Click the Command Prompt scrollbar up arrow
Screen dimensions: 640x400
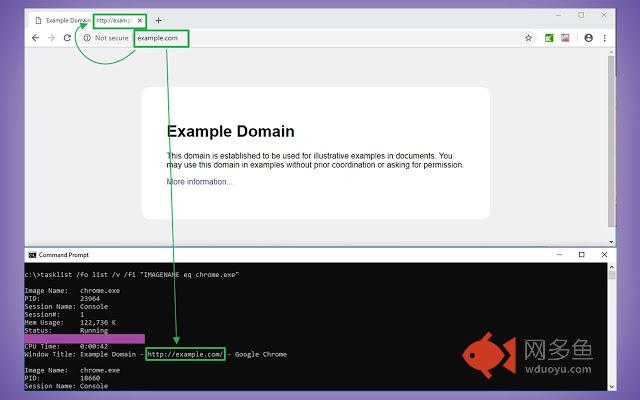[610, 268]
